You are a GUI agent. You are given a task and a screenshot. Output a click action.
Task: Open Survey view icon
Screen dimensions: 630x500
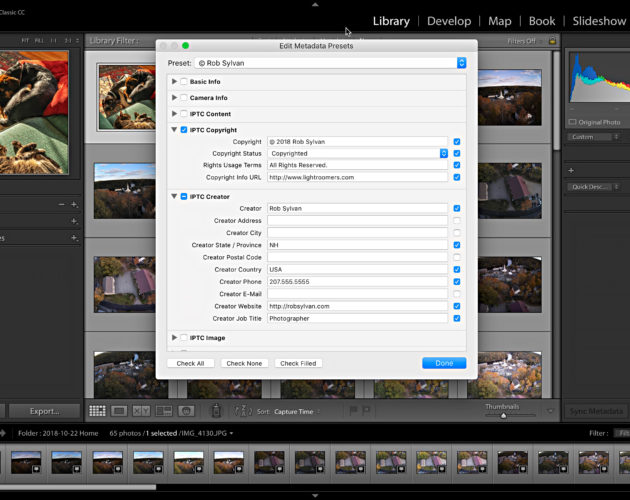164,411
